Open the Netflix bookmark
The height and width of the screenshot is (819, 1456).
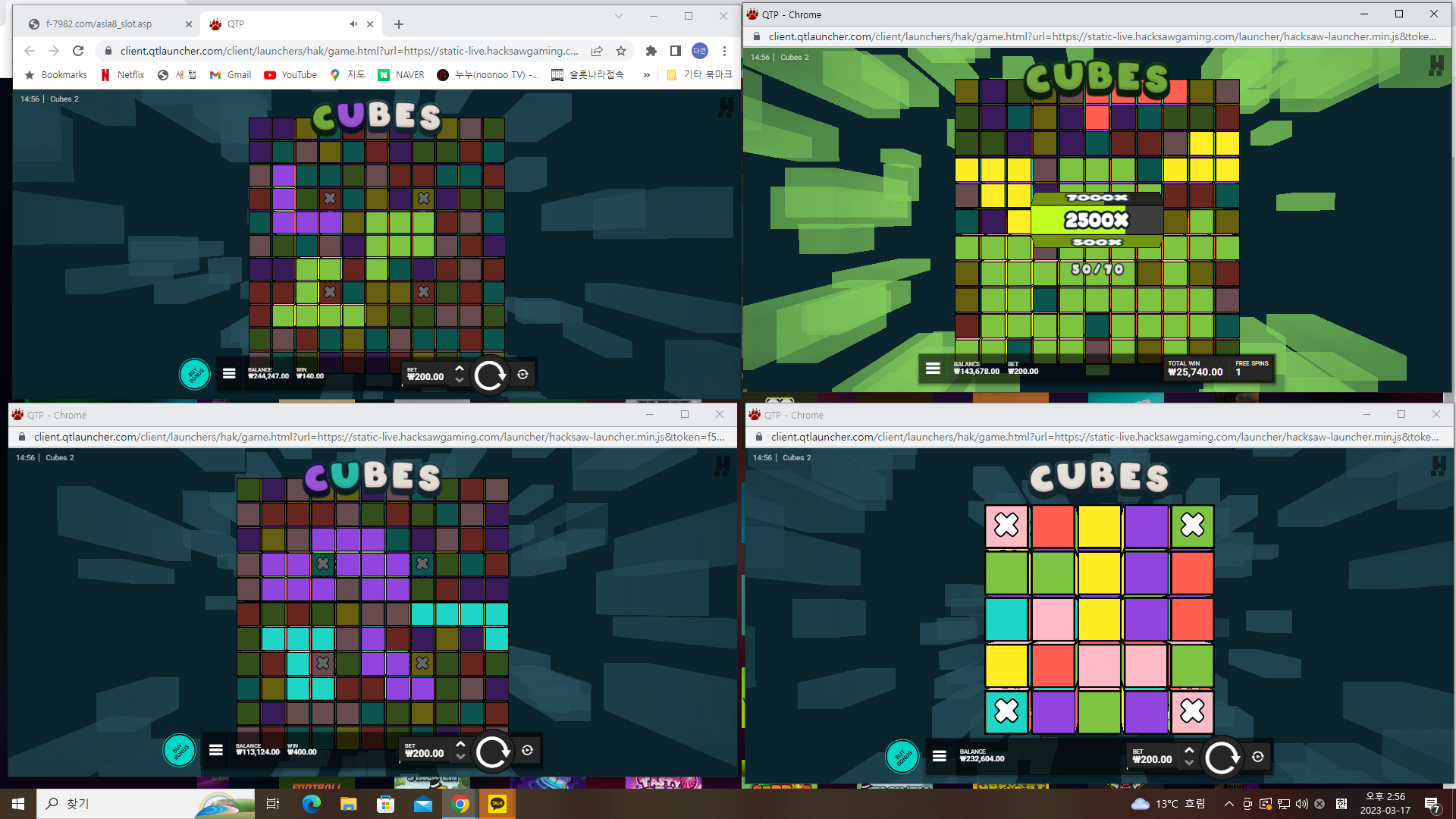click(123, 75)
